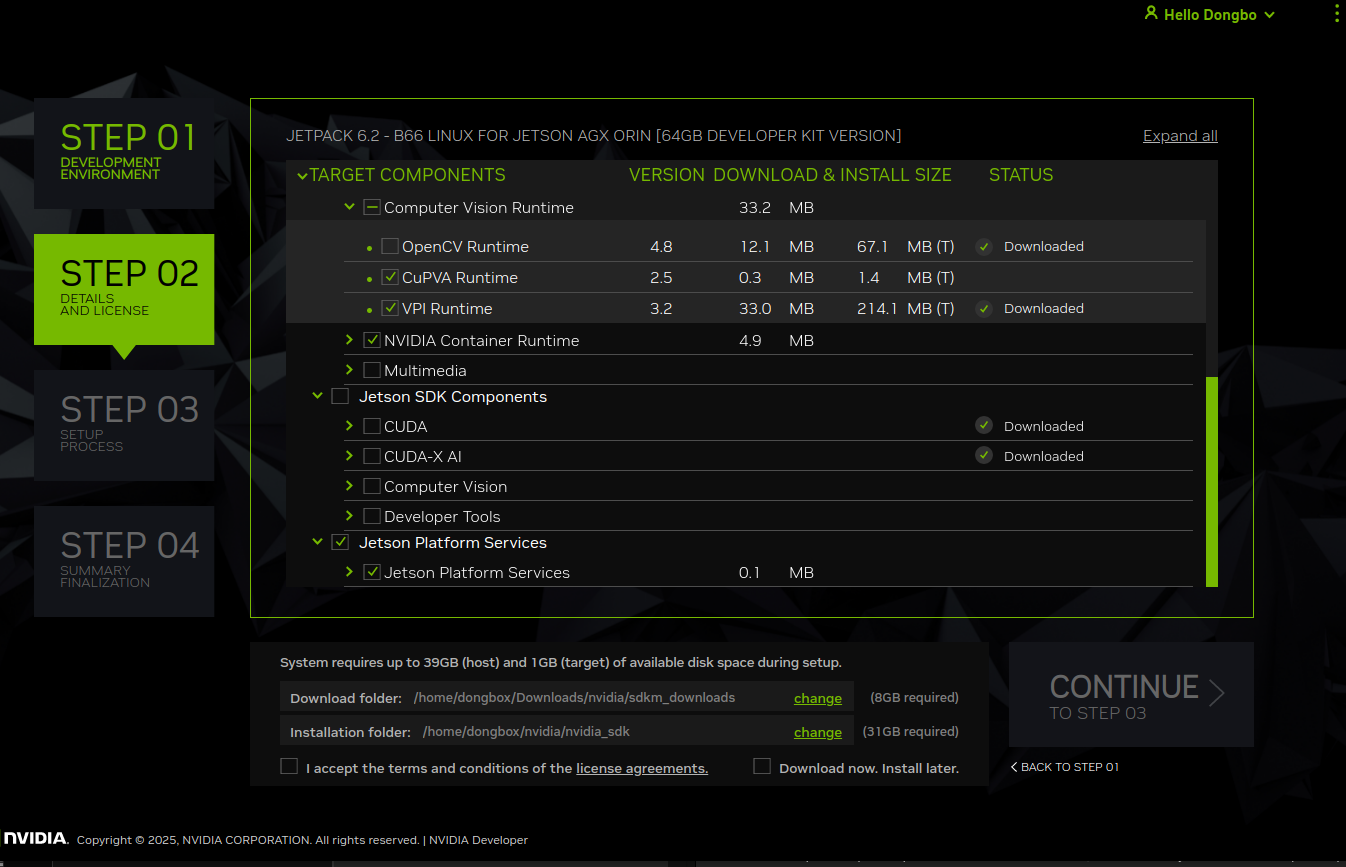Go to Step 01 Development Environment
This screenshot has height=867, width=1346.
pos(124,153)
